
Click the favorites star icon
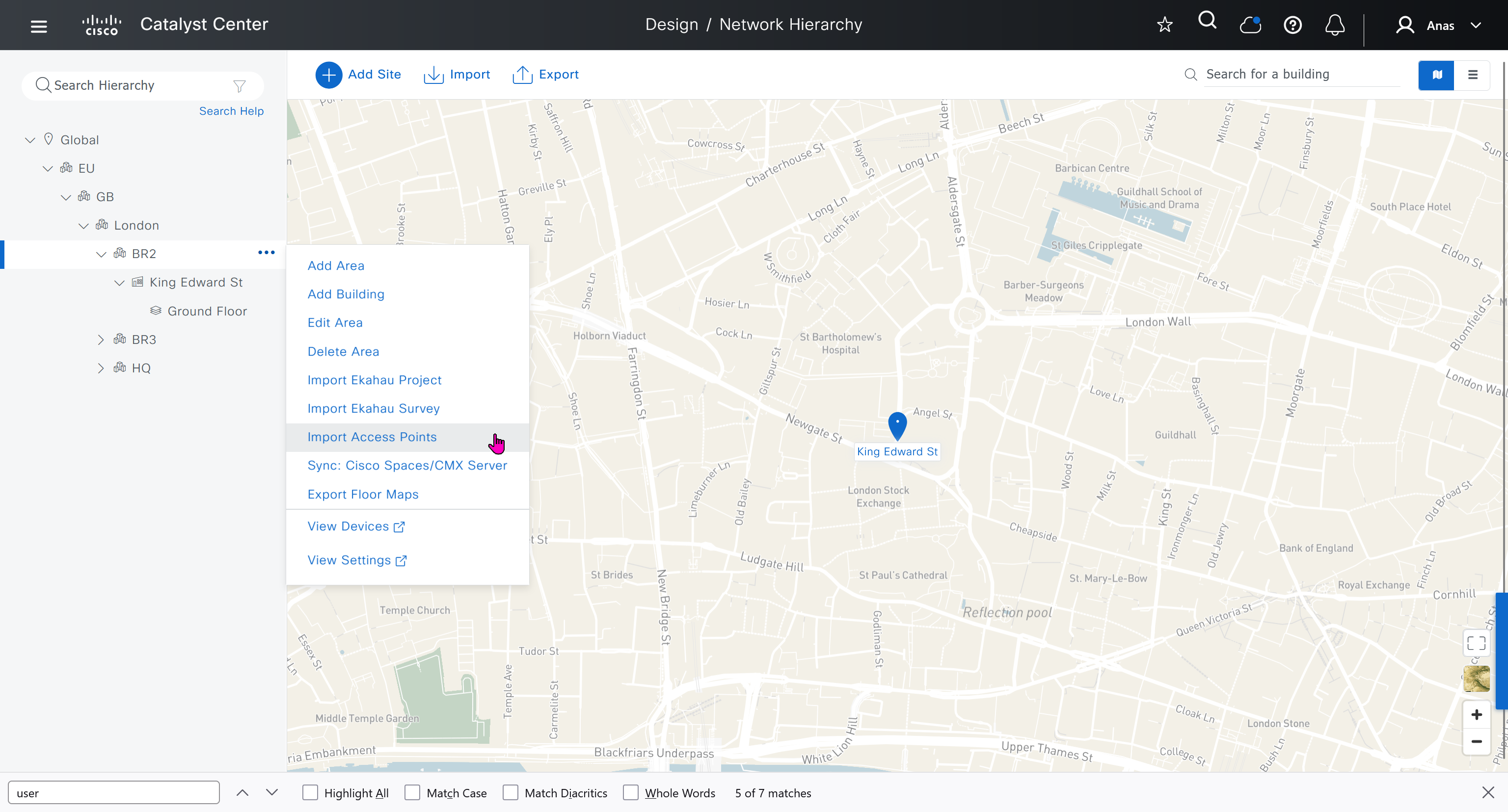(x=1164, y=25)
